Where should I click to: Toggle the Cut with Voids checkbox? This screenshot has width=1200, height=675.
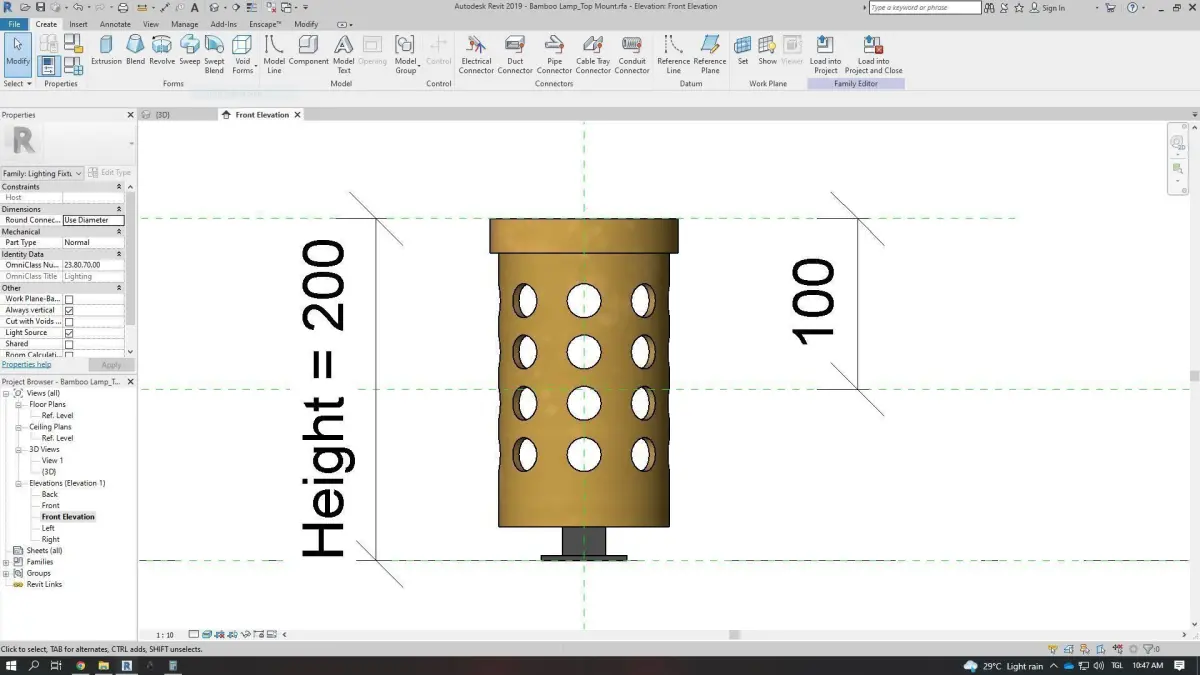coord(69,321)
